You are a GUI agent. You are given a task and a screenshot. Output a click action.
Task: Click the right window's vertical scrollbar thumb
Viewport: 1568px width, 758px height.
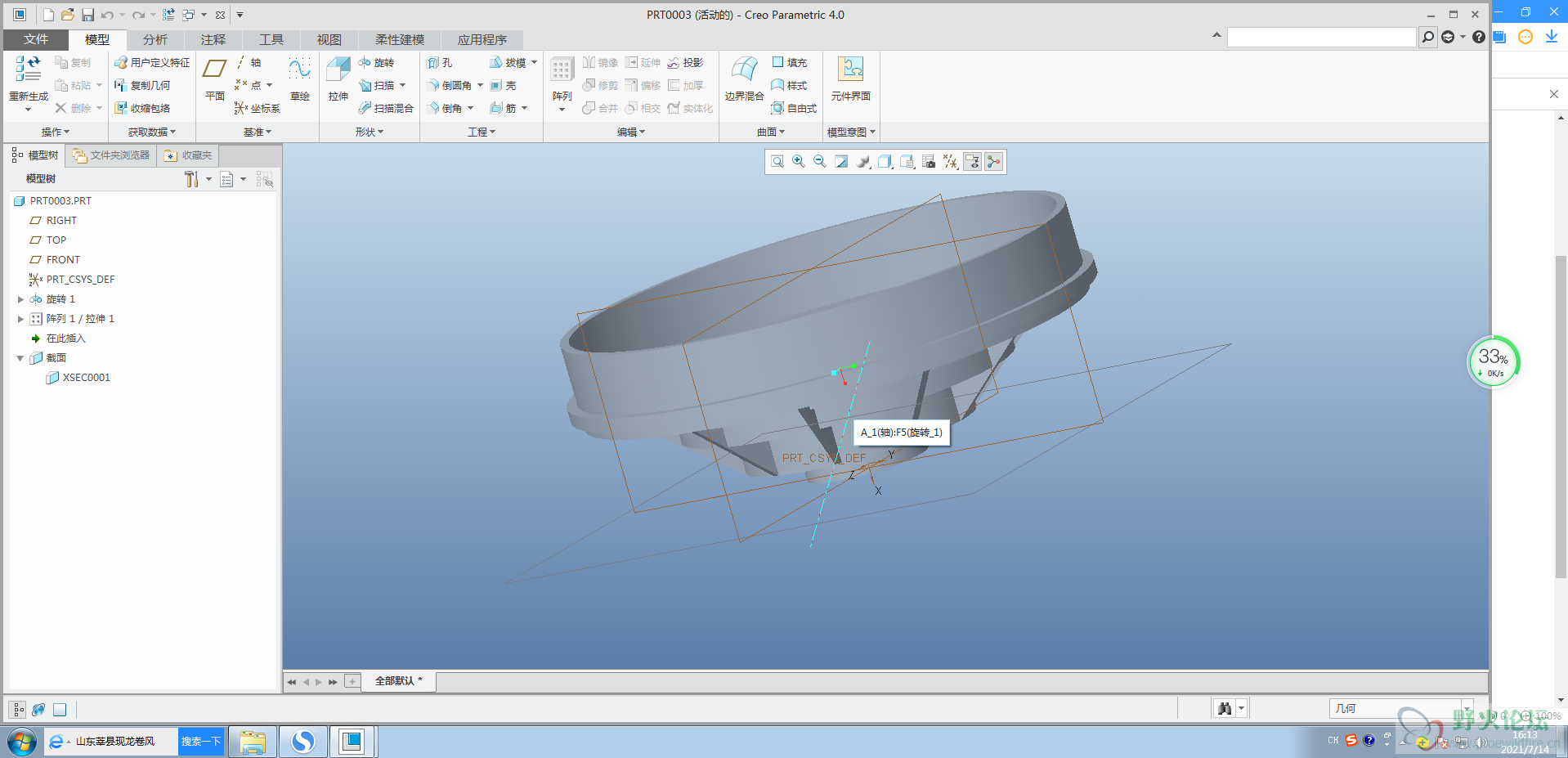[1561, 417]
